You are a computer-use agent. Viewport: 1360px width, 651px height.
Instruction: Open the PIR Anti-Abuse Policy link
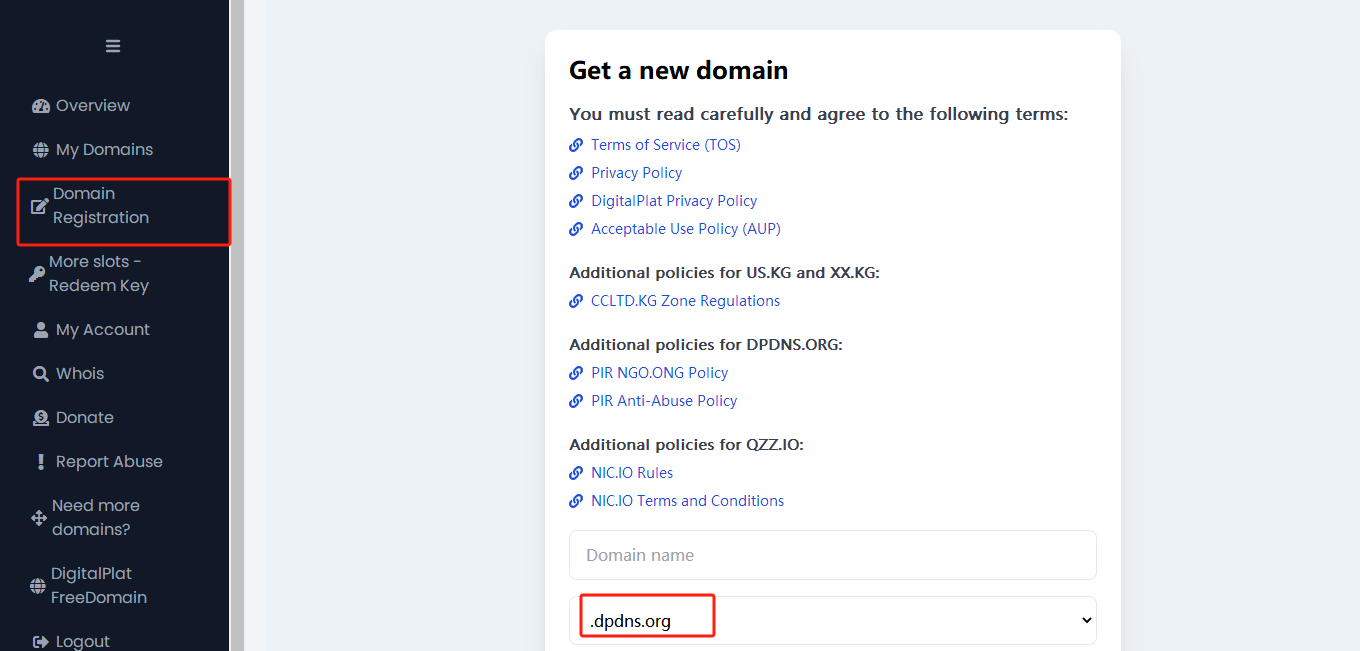(663, 401)
